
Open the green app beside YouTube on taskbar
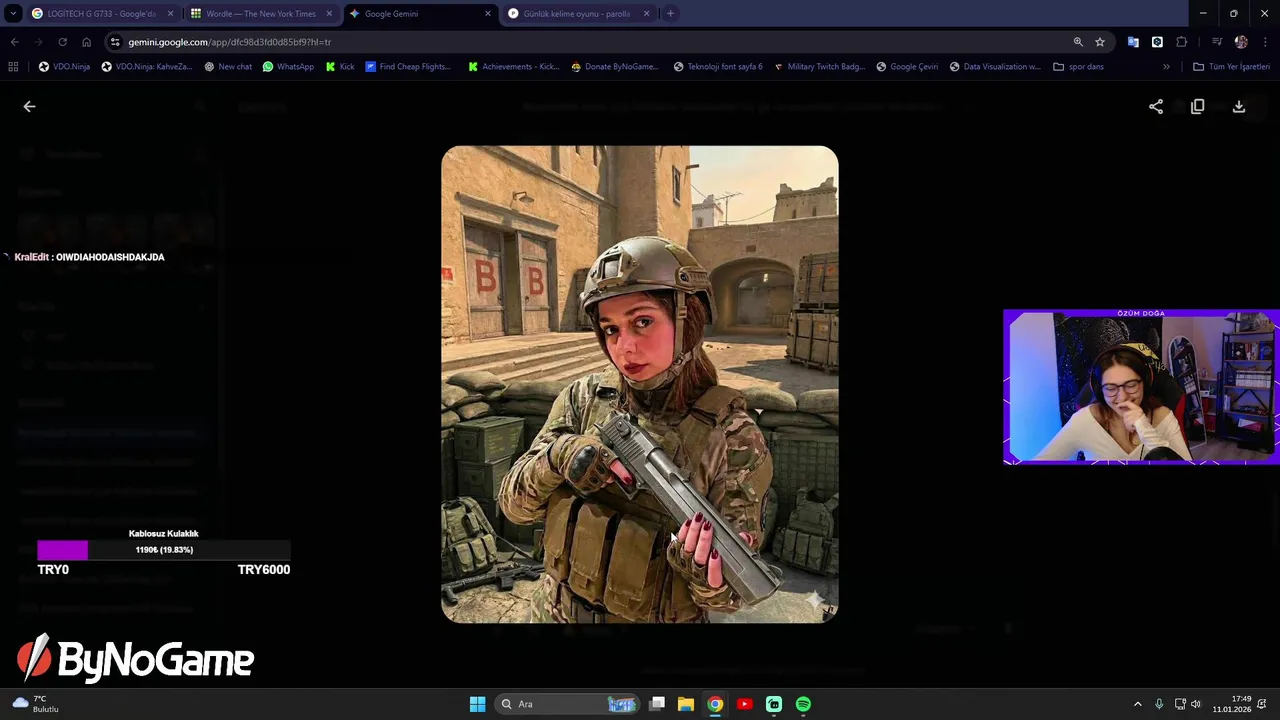(774, 704)
